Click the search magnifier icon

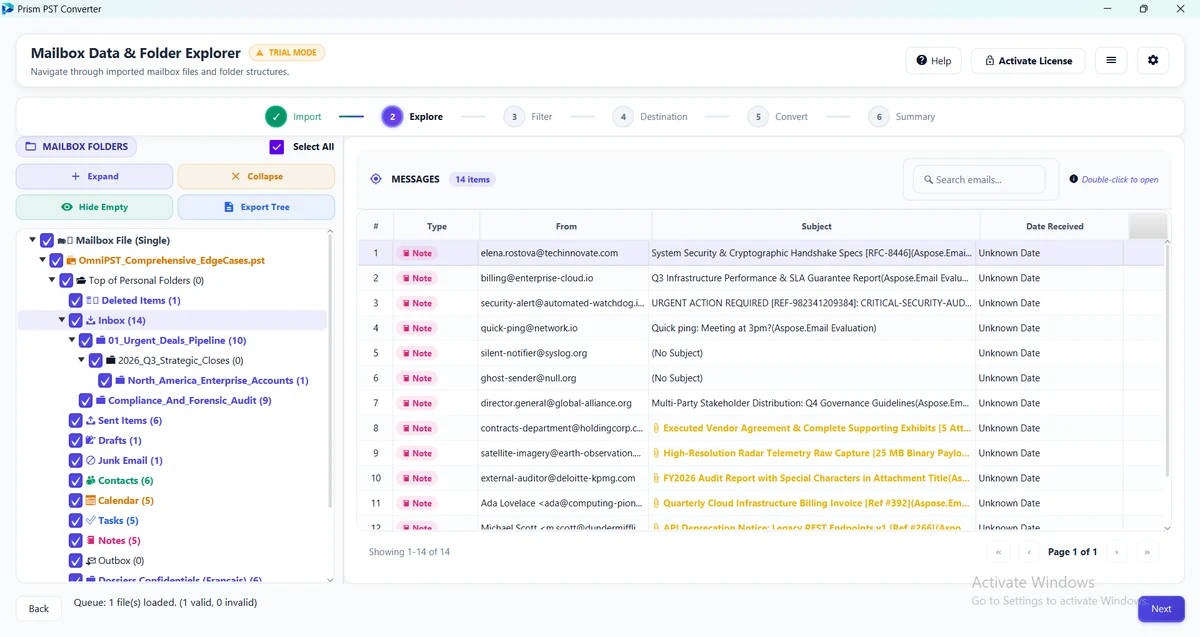pos(928,180)
